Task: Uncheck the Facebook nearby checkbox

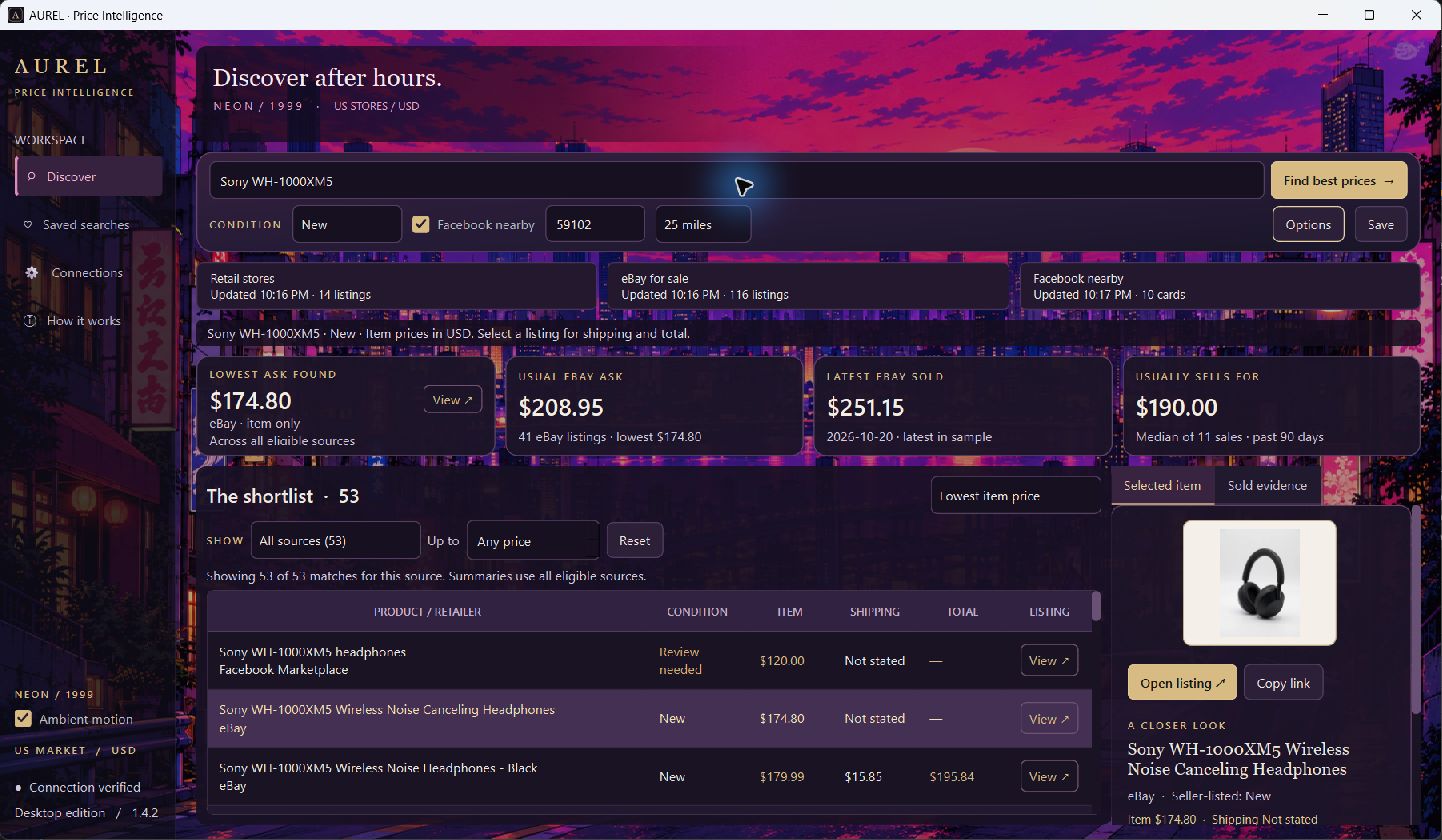Action: tap(421, 225)
